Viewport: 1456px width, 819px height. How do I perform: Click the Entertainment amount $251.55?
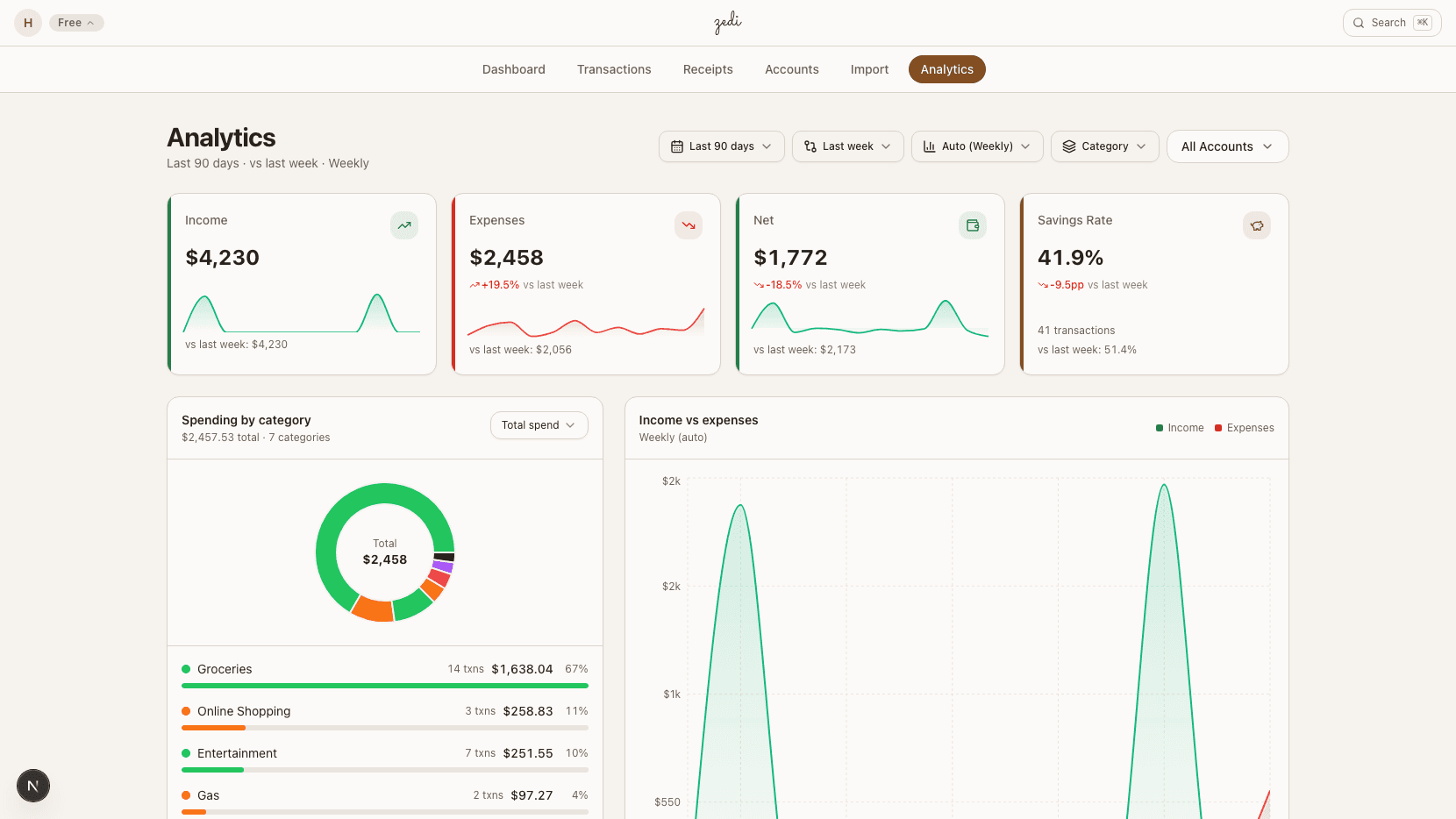click(528, 753)
